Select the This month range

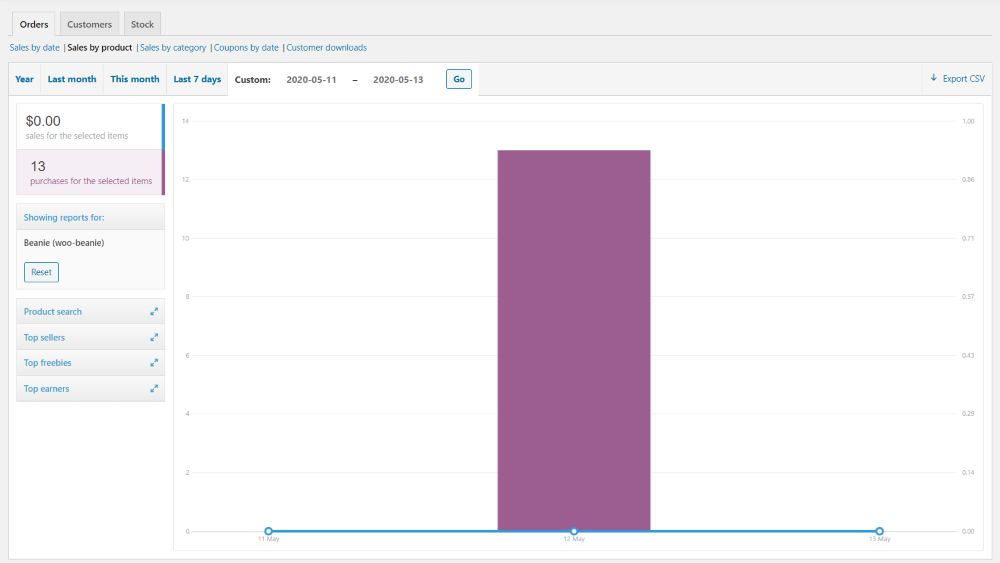135,79
